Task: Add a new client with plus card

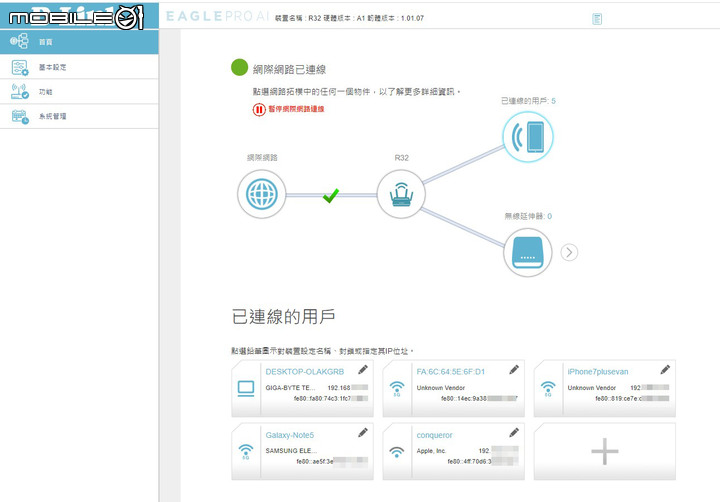Action: pyautogui.click(x=604, y=451)
